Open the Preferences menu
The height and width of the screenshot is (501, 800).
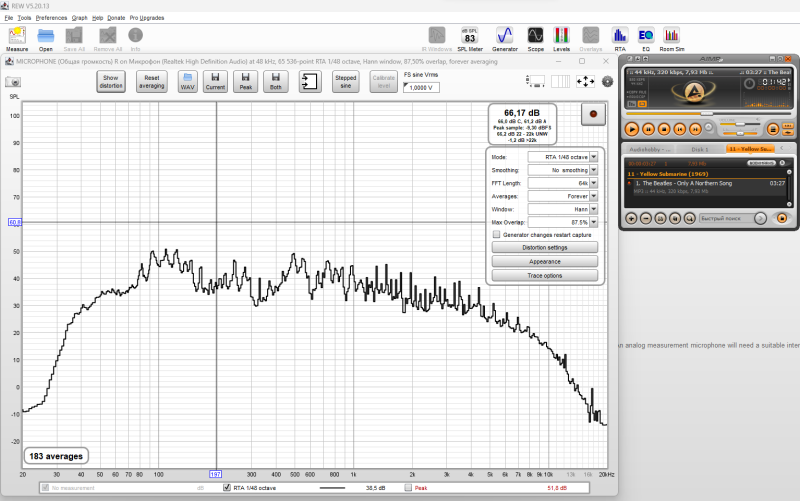[52, 18]
